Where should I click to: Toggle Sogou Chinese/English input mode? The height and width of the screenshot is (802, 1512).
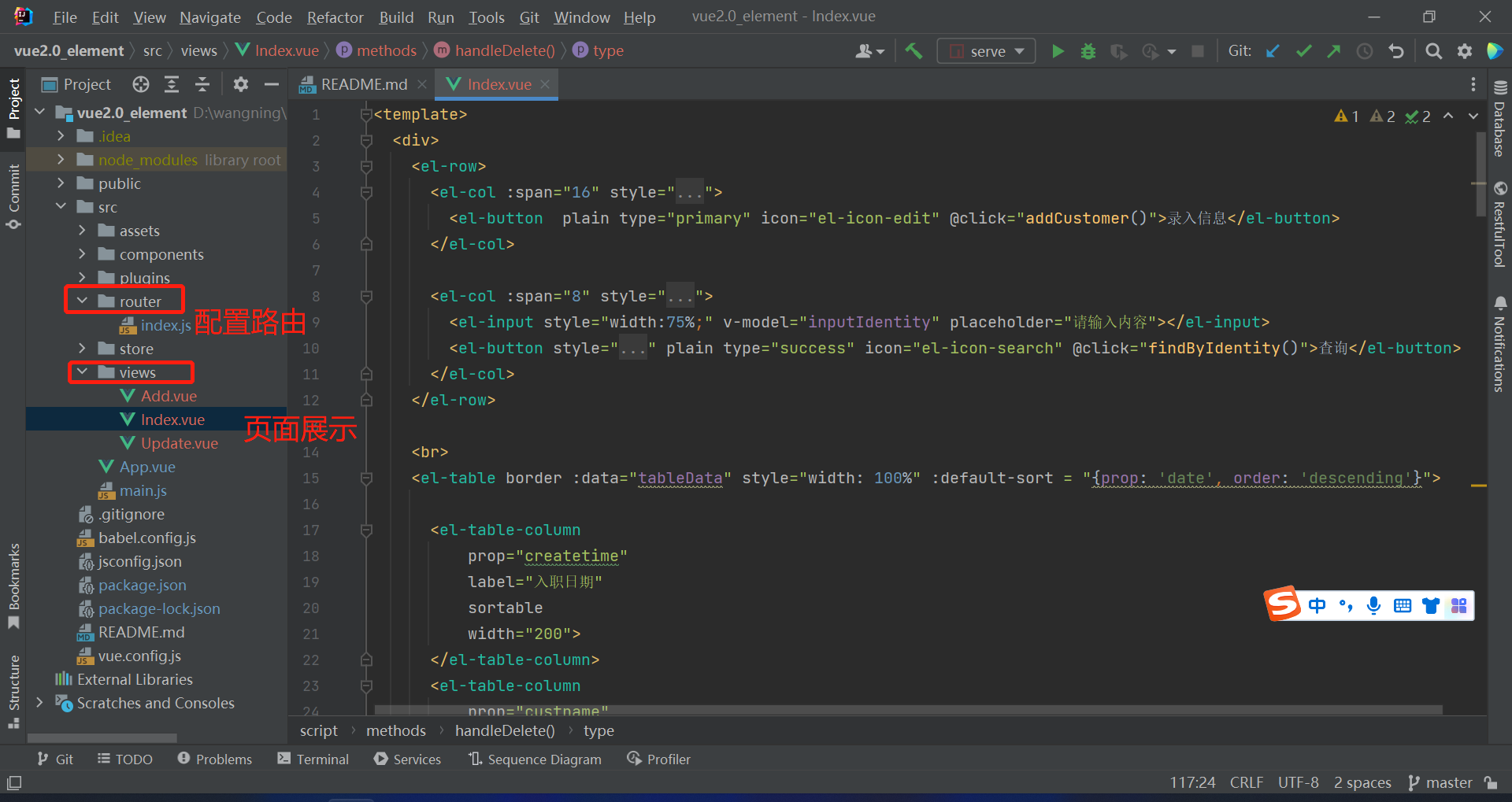[1317, 605]
